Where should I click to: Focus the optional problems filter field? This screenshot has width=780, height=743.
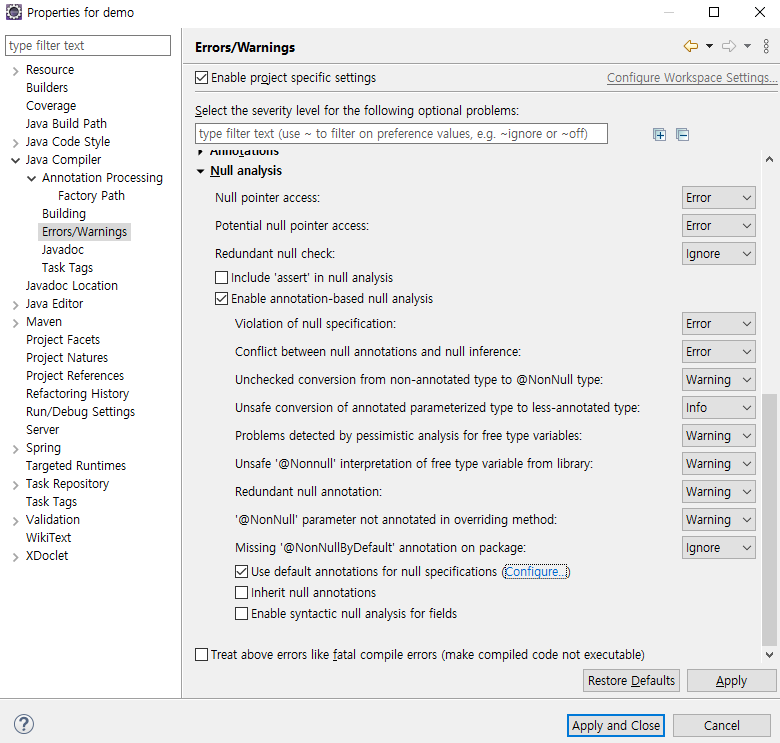pyautogui.click(x=401, y=134)
